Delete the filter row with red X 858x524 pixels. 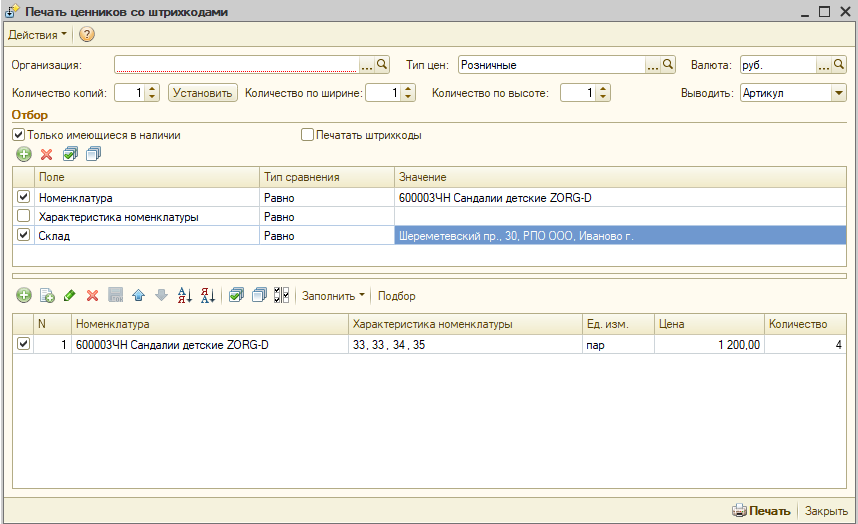click(x=46, y=154)
